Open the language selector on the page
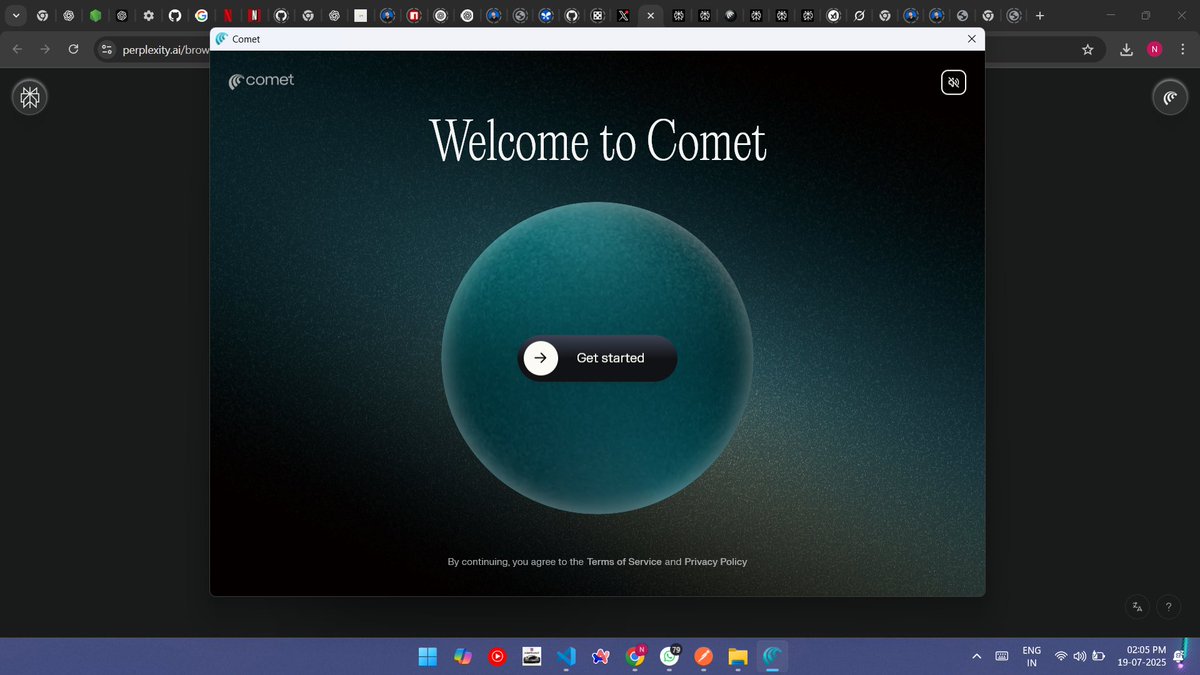Image resolution: width=1200 pixels, height=675 pixels. [1137, 606]
